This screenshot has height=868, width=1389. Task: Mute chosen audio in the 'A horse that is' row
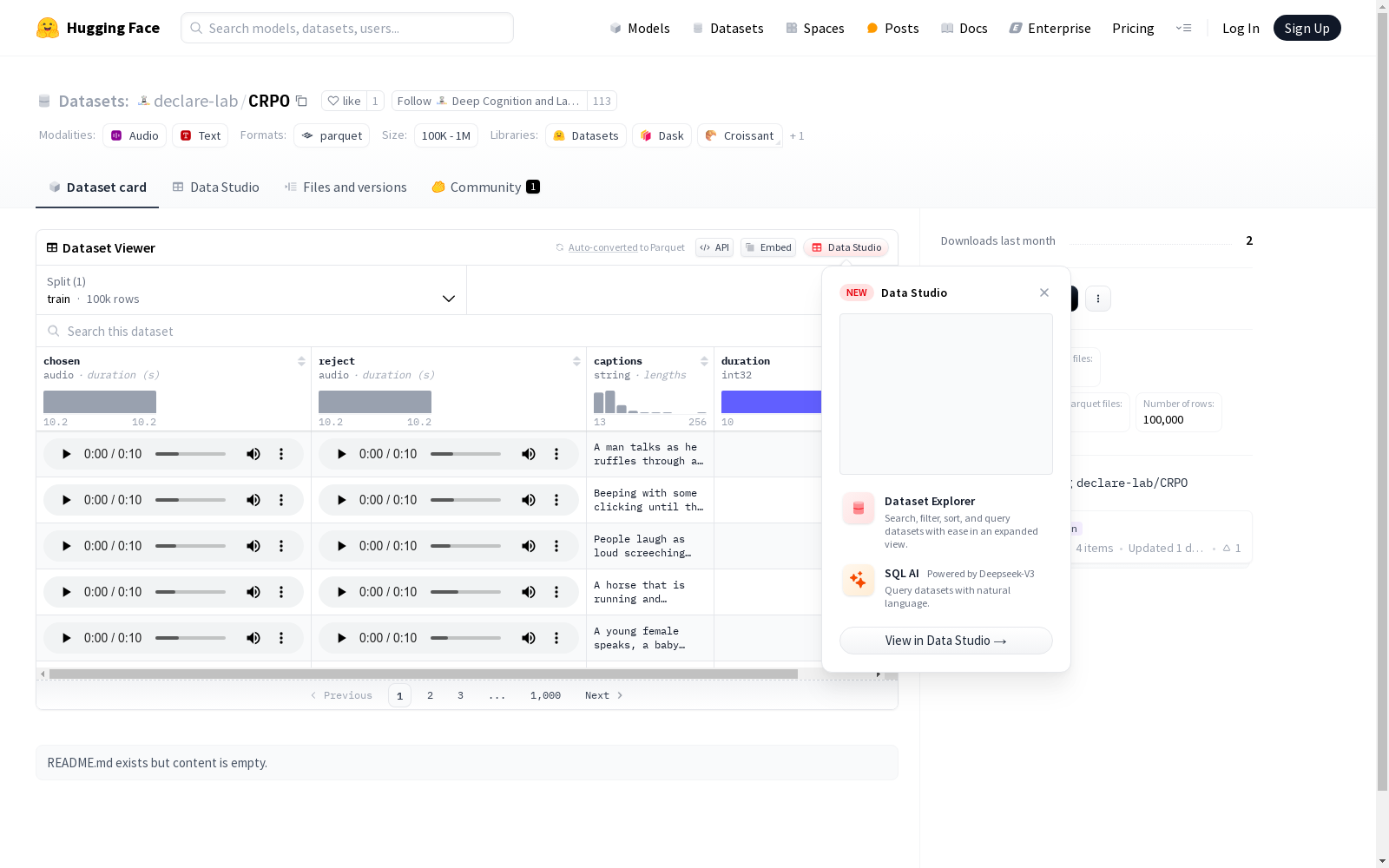(253, 592)
